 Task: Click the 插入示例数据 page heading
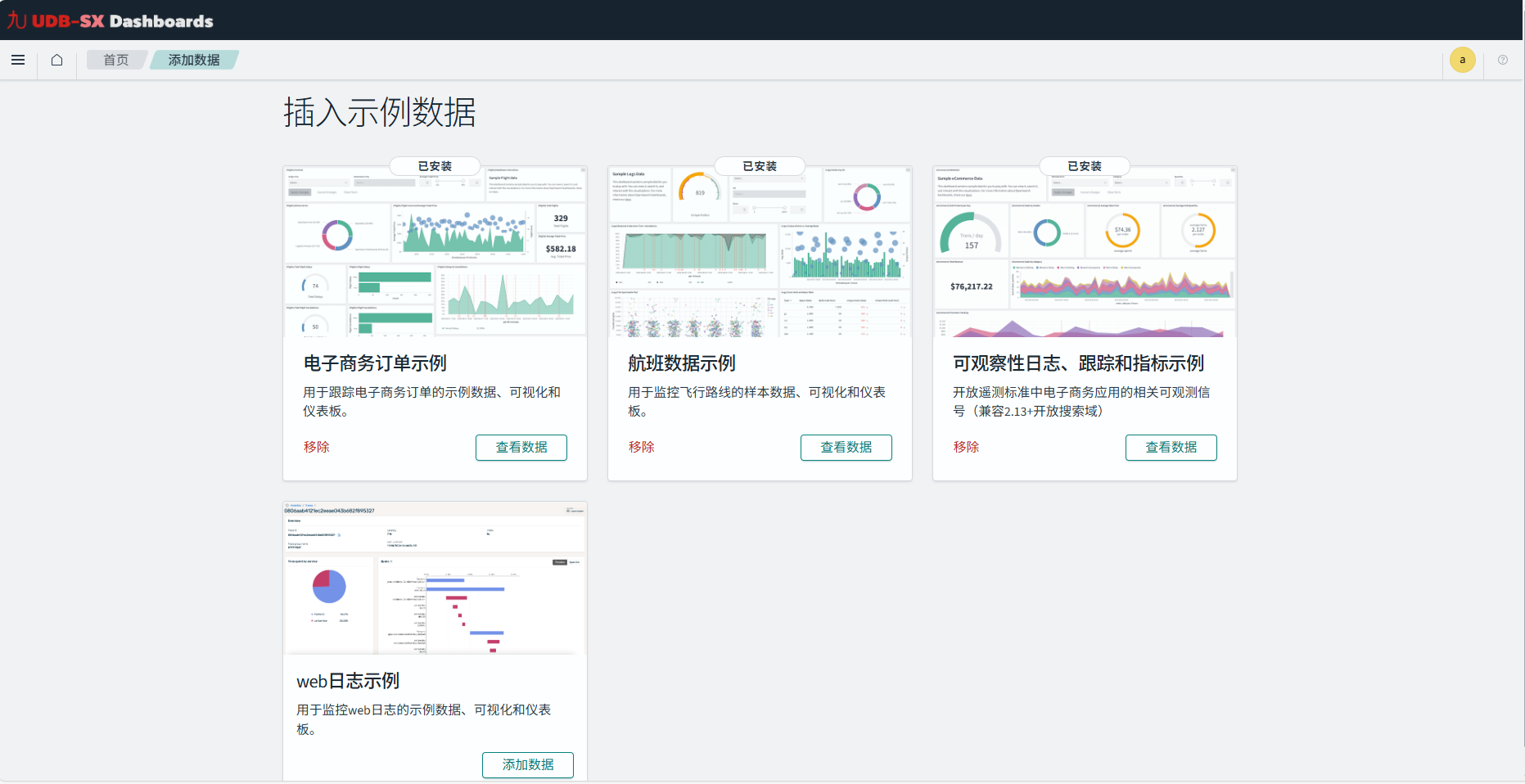click(x=379, y=112)
